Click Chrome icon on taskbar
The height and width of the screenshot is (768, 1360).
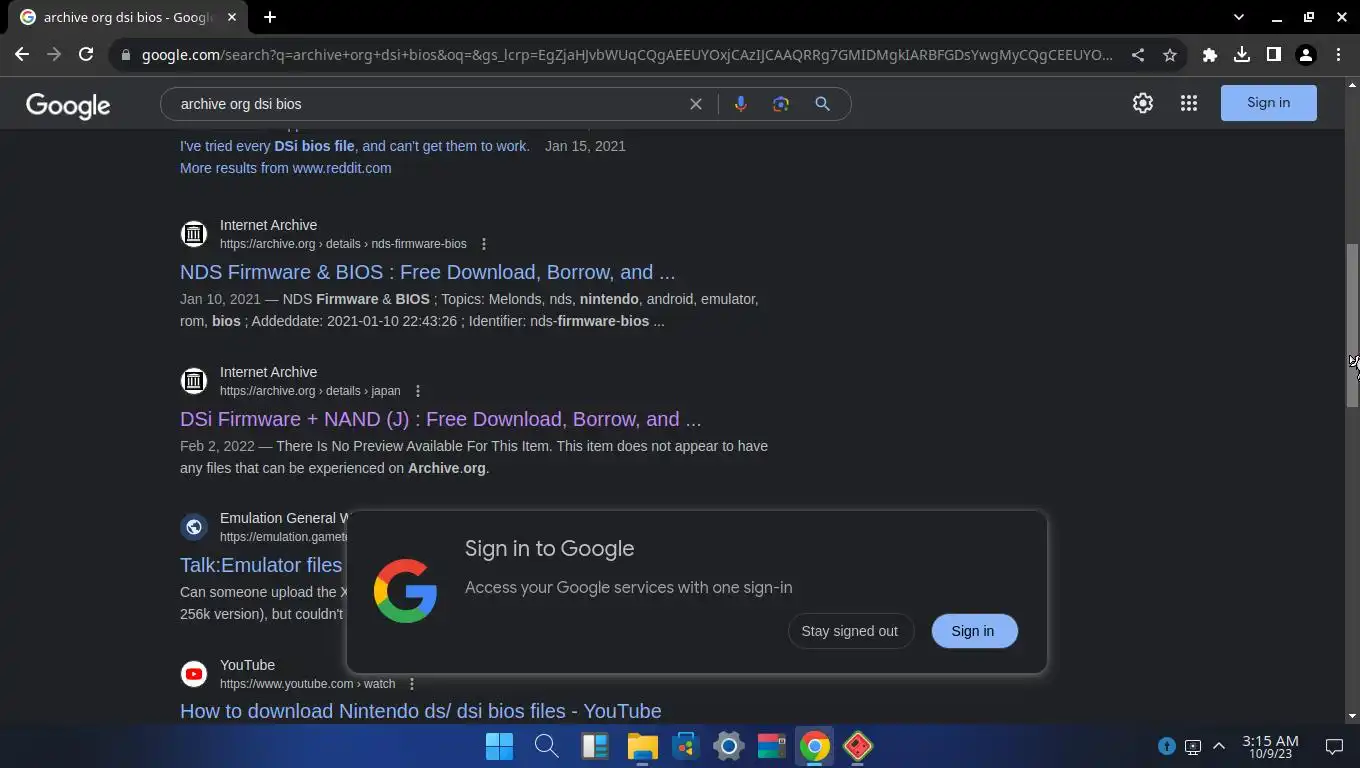click(x=815, y=746)
